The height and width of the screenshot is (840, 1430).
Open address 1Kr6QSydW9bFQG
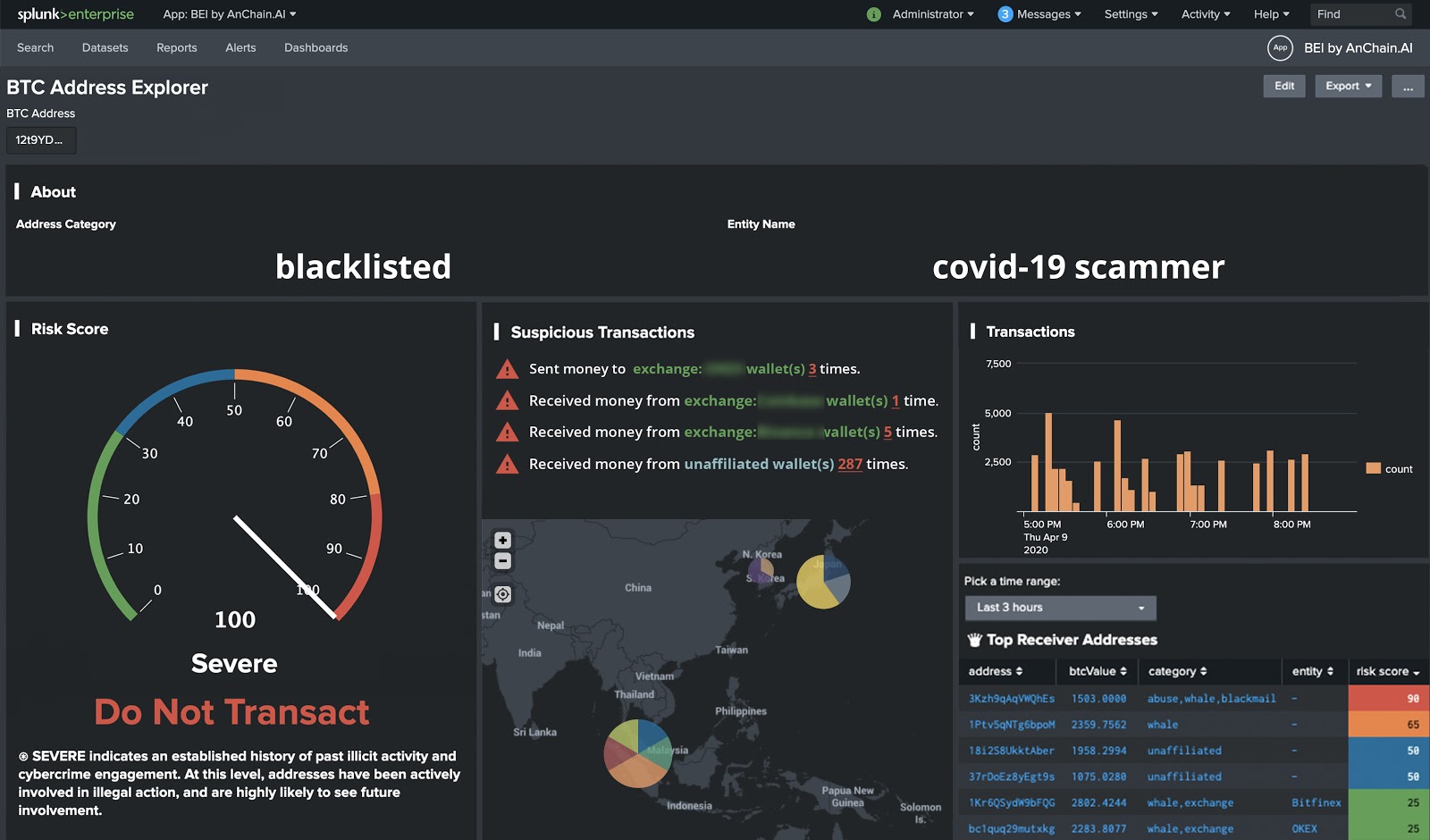click(x=1012, y=802)
